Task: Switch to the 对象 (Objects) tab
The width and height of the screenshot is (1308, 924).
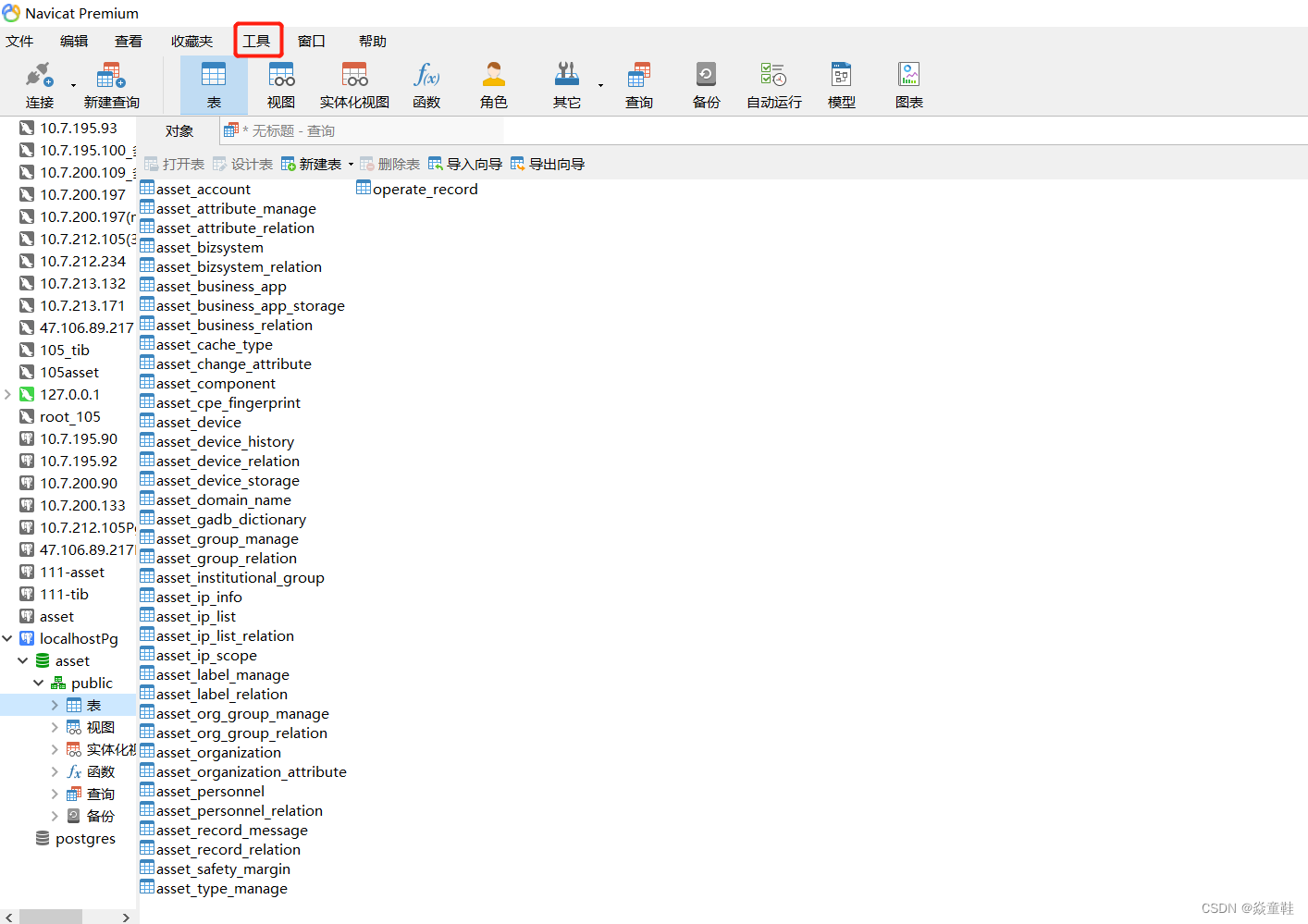Action: tap(179, 131)
